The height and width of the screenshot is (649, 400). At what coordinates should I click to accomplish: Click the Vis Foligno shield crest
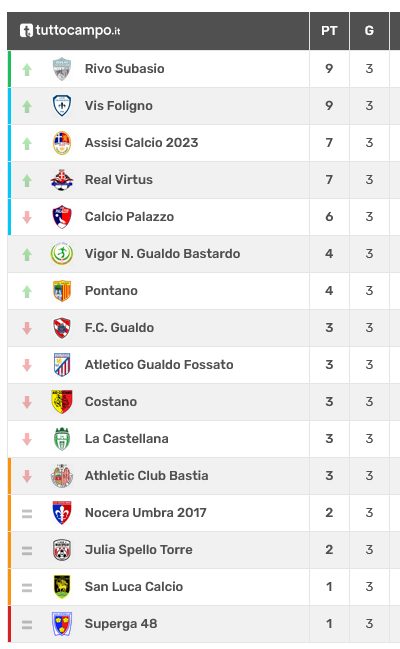click(x=62, y=106)
